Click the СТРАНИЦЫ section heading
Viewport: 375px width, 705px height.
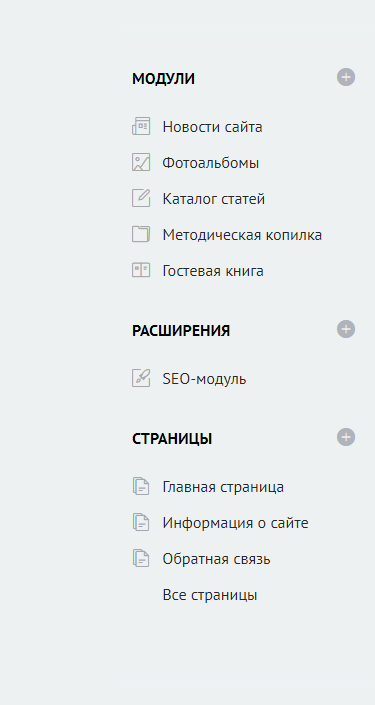[172, 439]
